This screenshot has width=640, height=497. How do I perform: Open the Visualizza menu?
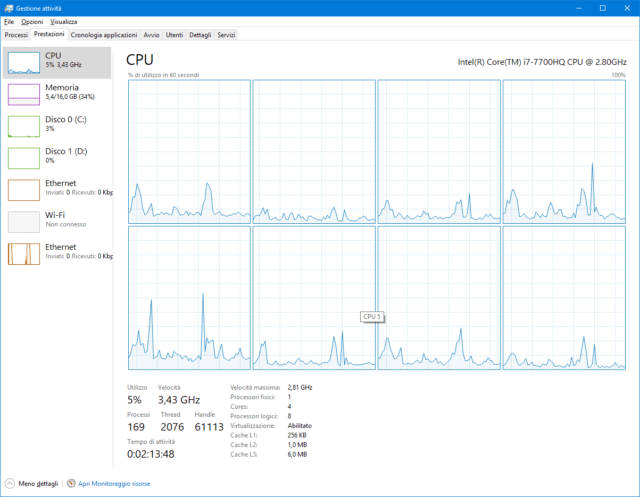(63, 21)
